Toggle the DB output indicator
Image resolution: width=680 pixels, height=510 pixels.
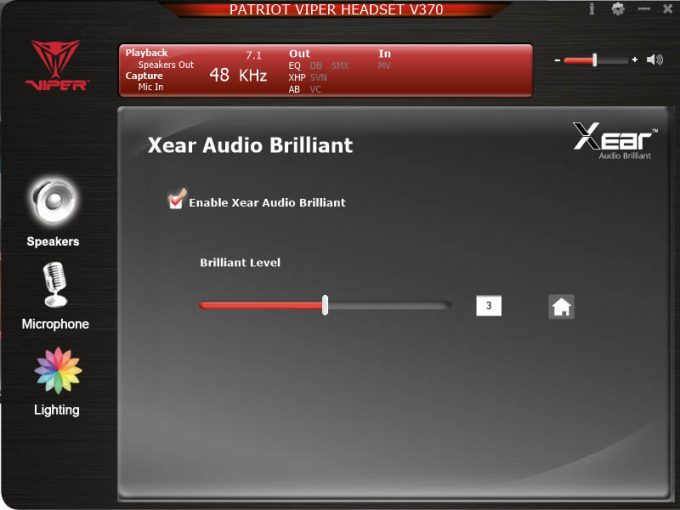coord(316,65)
